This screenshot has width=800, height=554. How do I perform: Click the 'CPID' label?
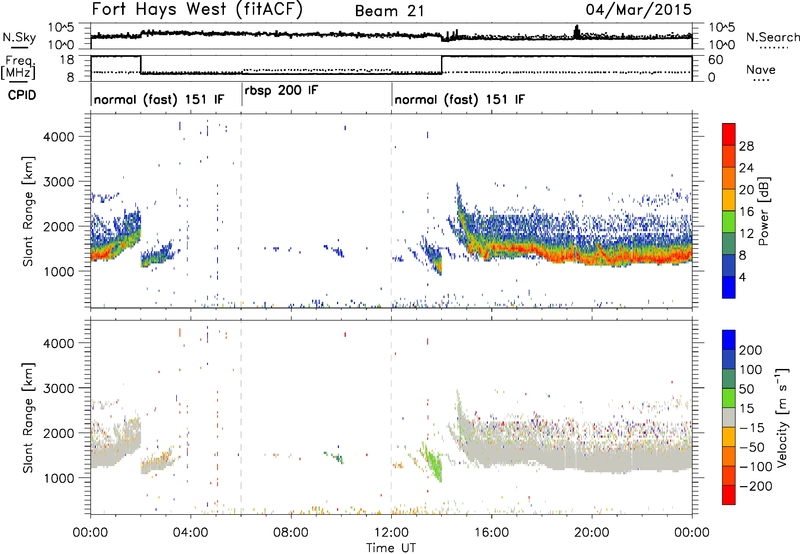[x=22, y=95]
